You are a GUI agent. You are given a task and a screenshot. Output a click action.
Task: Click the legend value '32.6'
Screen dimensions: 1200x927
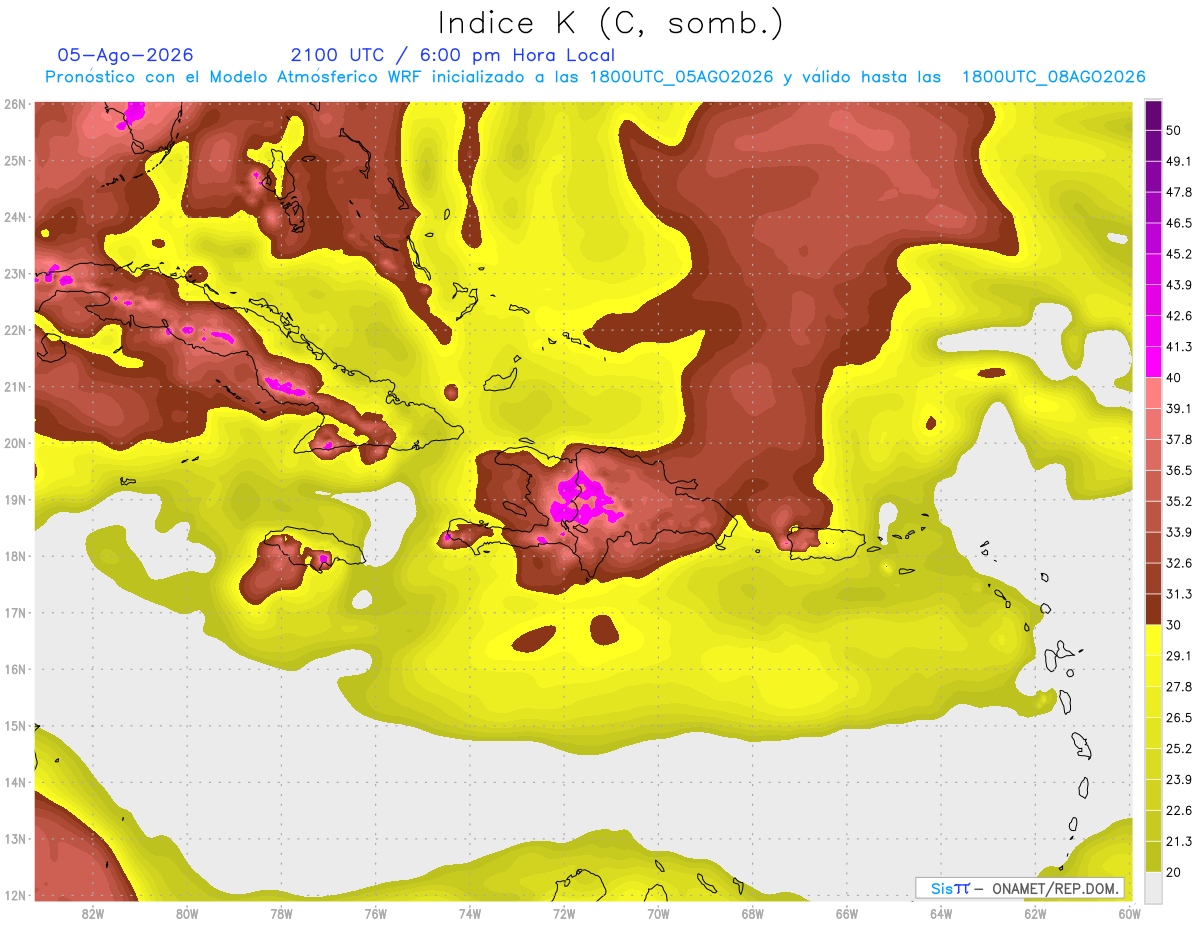click(1180, 563)
